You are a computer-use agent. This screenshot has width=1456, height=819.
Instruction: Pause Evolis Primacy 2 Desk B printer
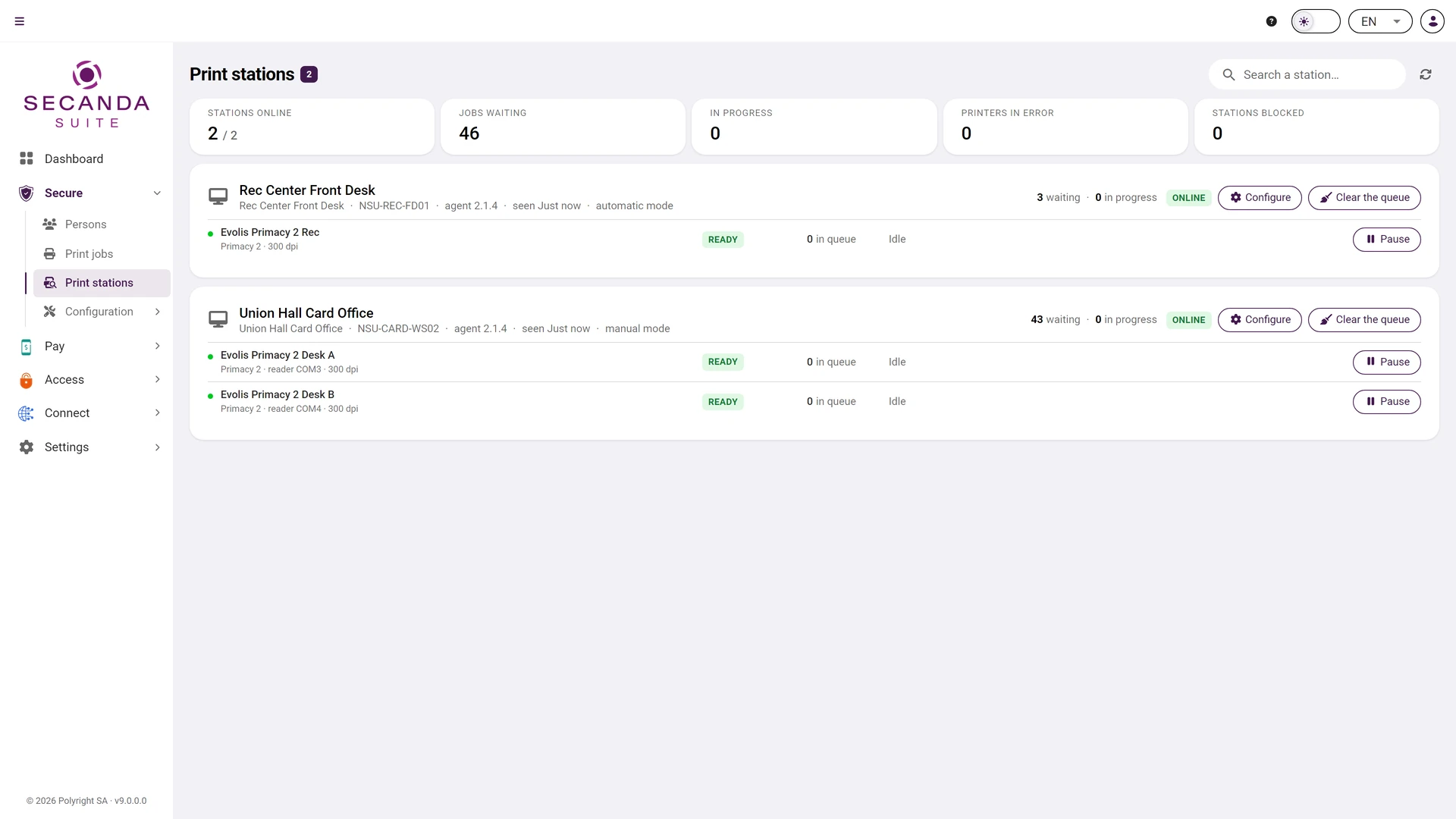pyautogui.click(x=1386, y=402)
